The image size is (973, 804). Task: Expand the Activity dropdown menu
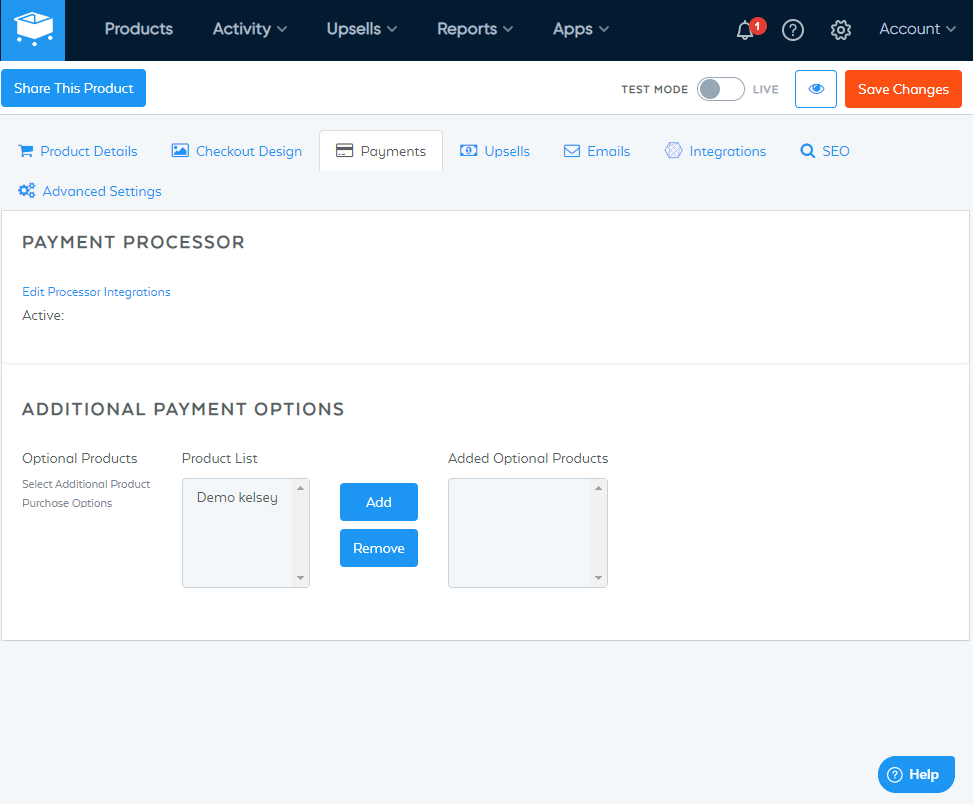249,29
